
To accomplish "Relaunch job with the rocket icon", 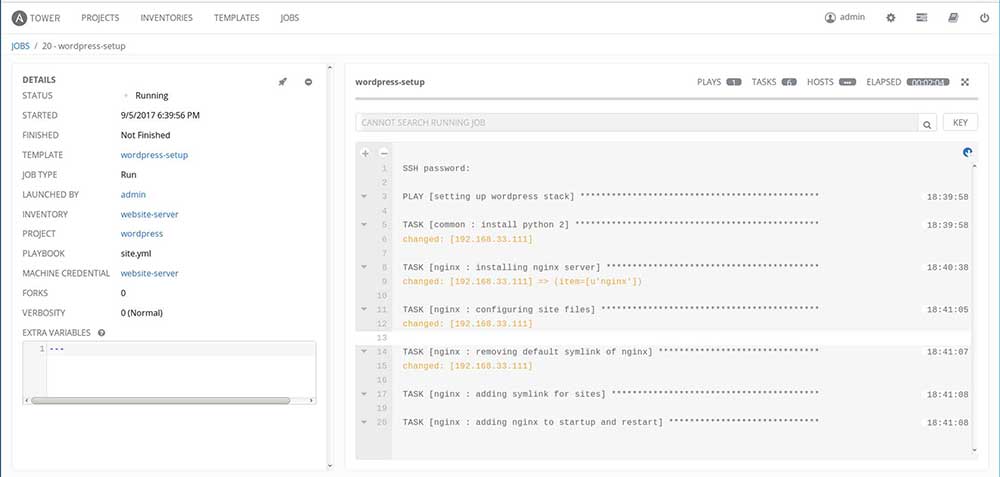I will 283,81.
